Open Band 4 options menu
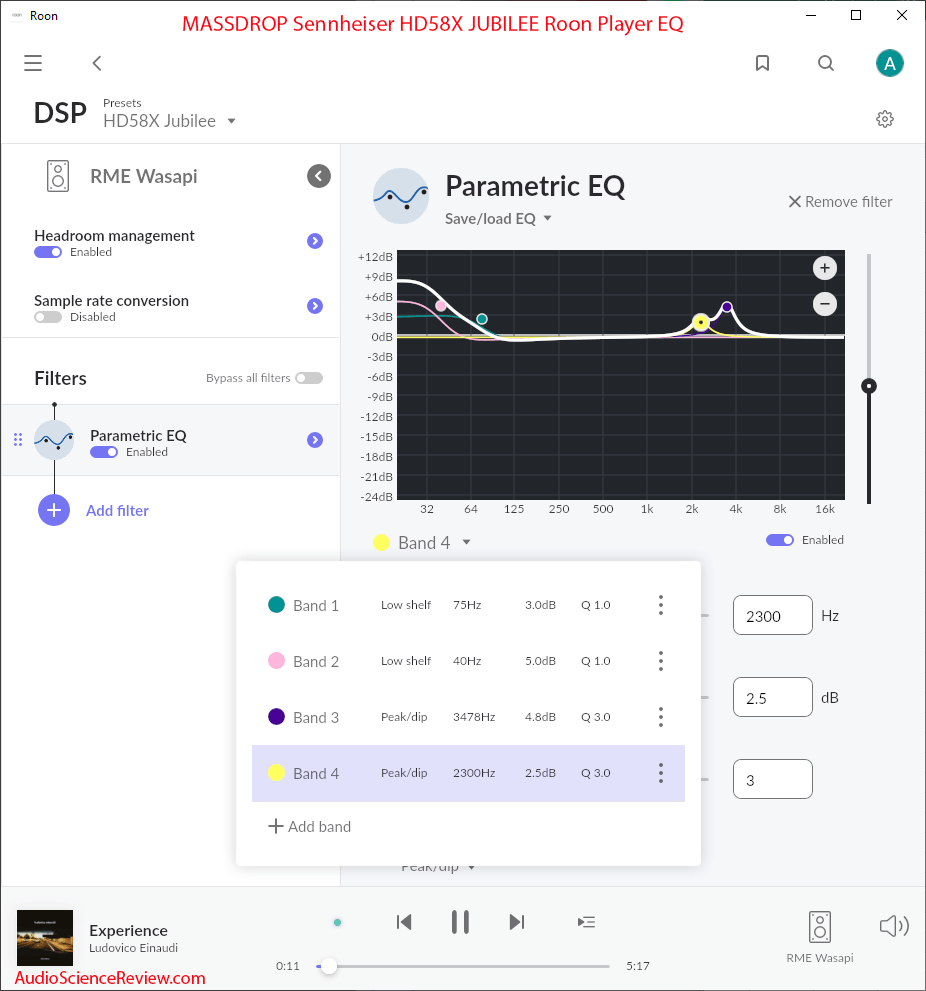 (x=661, y=773)
